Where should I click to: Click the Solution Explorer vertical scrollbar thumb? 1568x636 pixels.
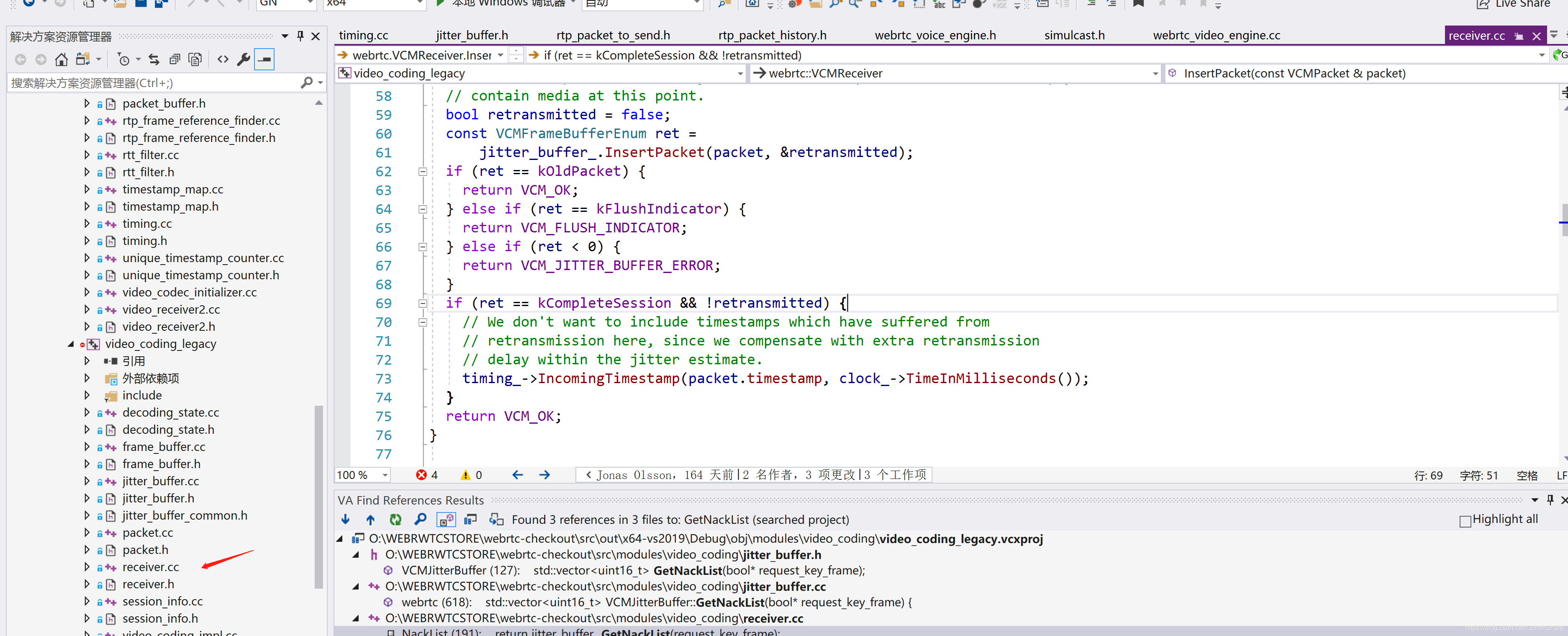[318, 497]
